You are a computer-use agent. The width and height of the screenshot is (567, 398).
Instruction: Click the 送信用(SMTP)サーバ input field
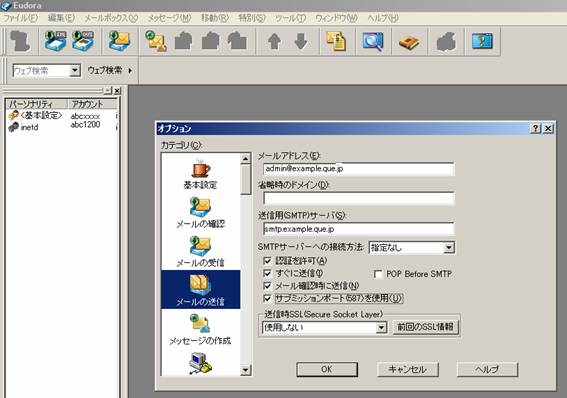tap(359, 229)
